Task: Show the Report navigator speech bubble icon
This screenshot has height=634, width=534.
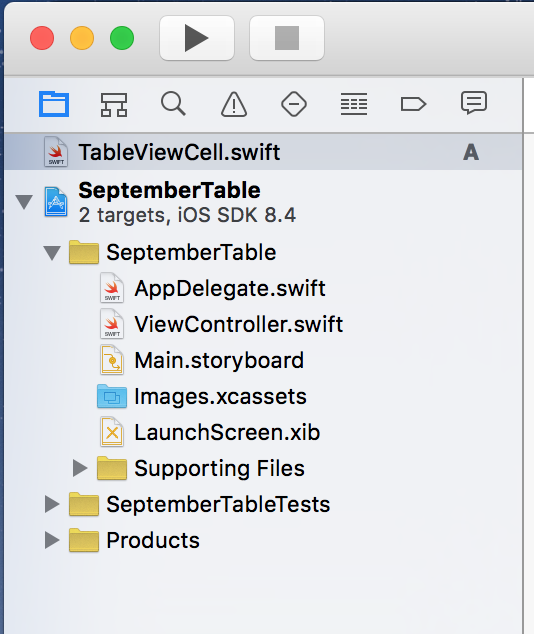Action: click(474, 103)
